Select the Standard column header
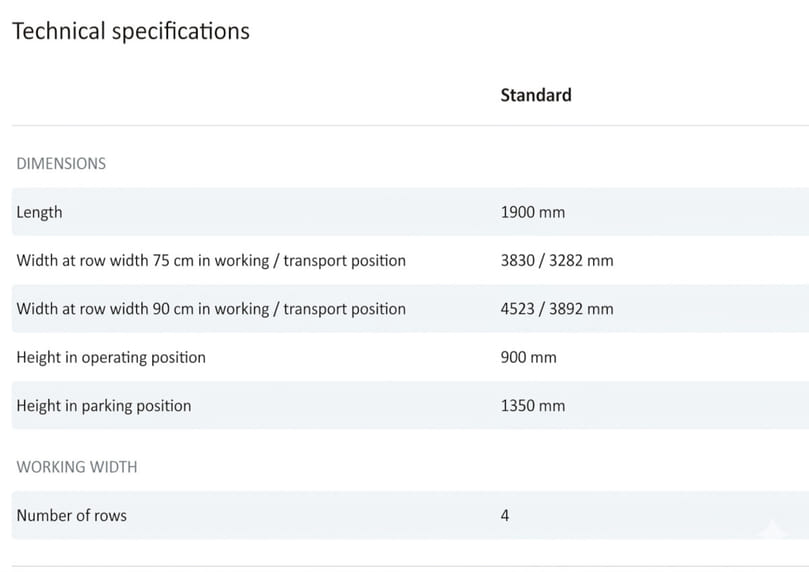Image resolution: width=809 pixels, height=572 pixels. coord(536,95)
